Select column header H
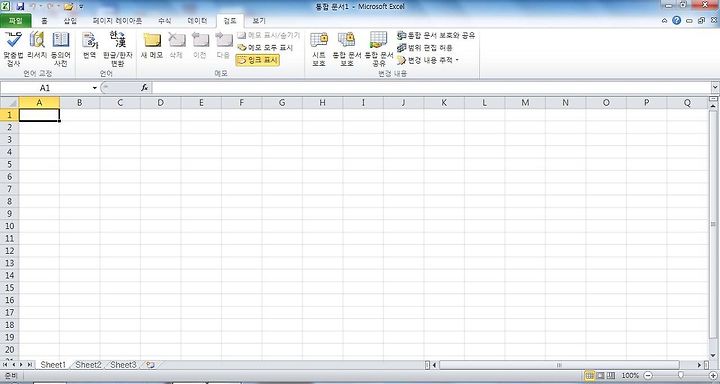The height and width of the screenshot is (384, 720). tap(322, 103)
